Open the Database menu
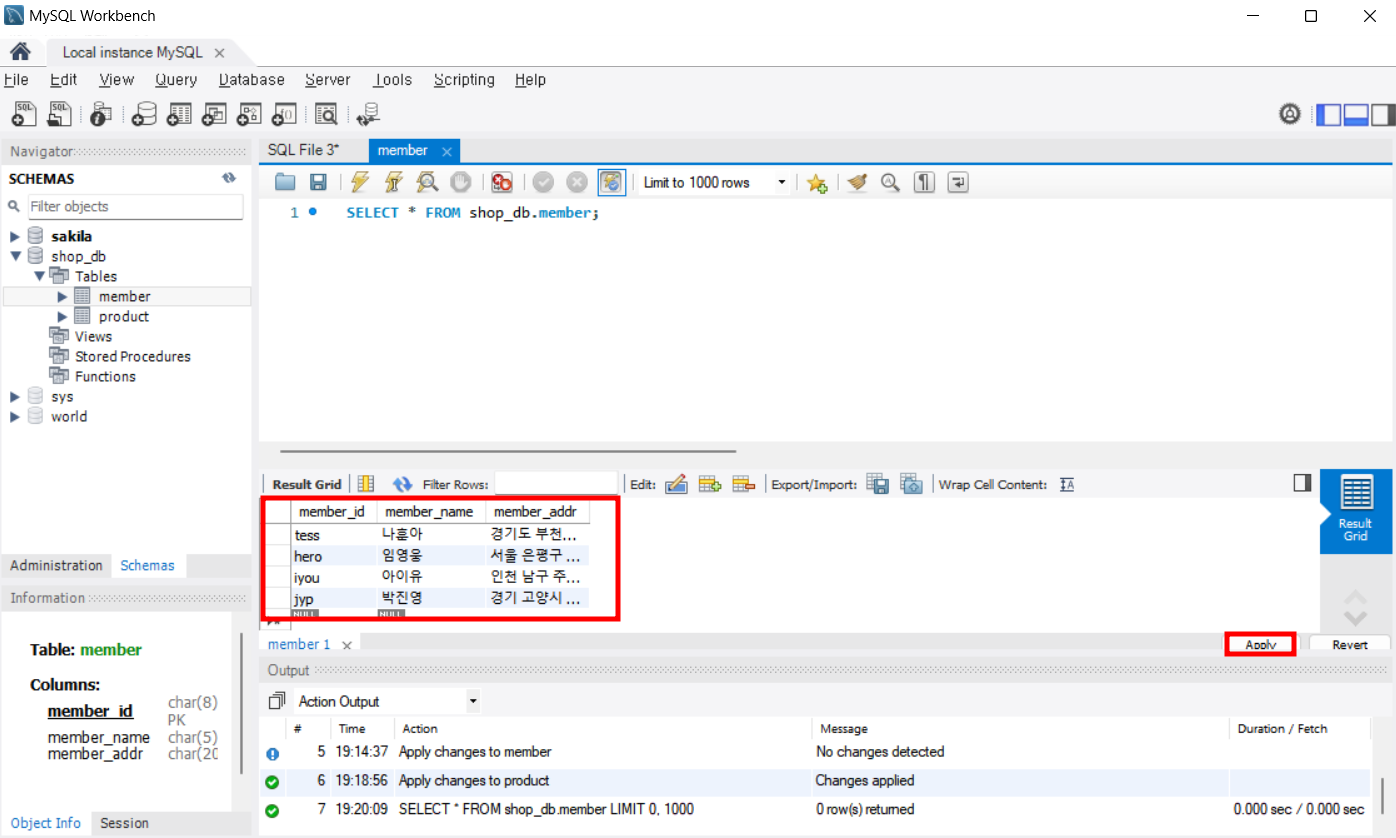Viewport: 1396px width, 838px height. click(x=252, y=80)
